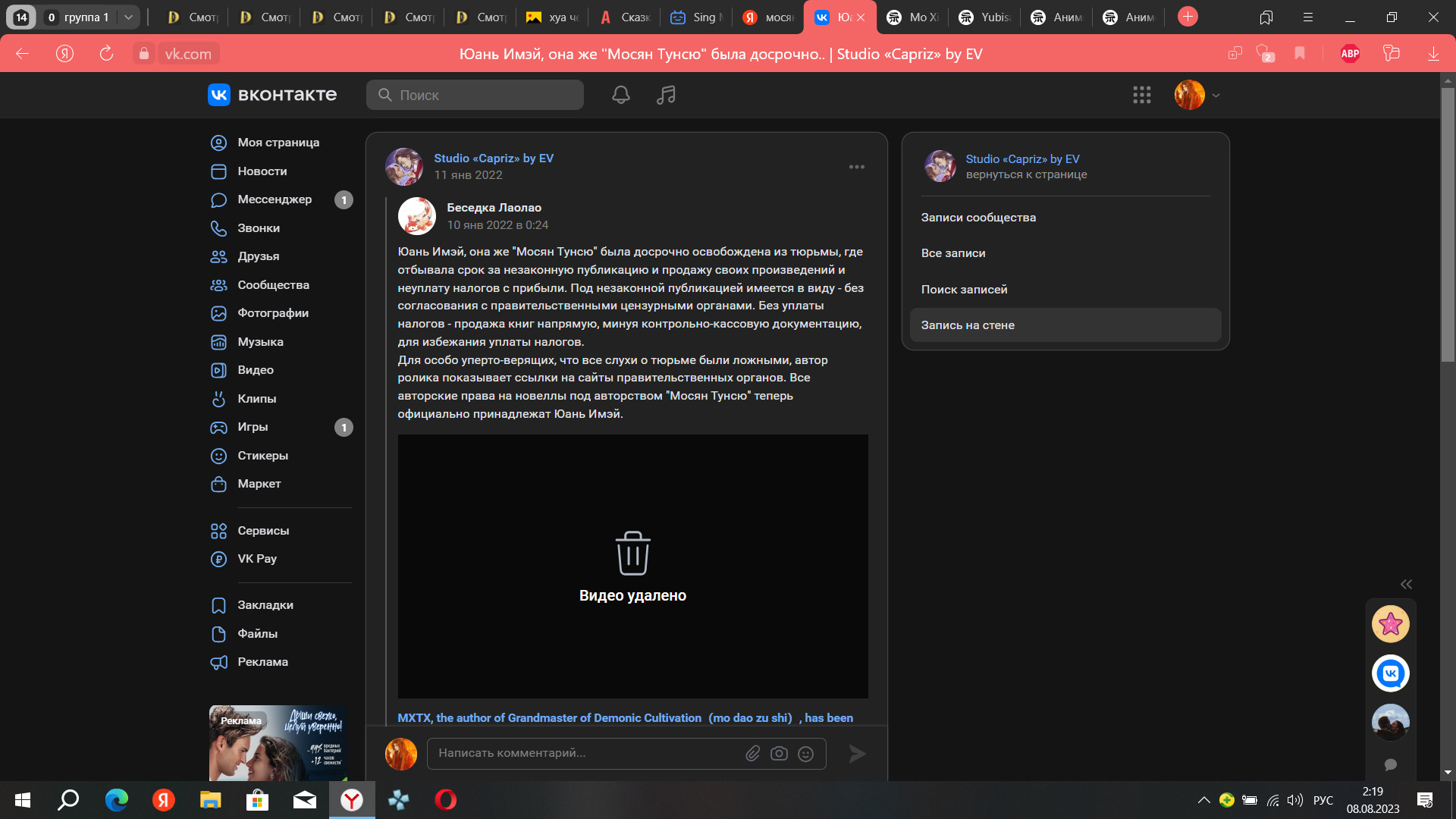Expand the tab group 'группа 1' chevron
1456x819 pixels.
(128, 17)
